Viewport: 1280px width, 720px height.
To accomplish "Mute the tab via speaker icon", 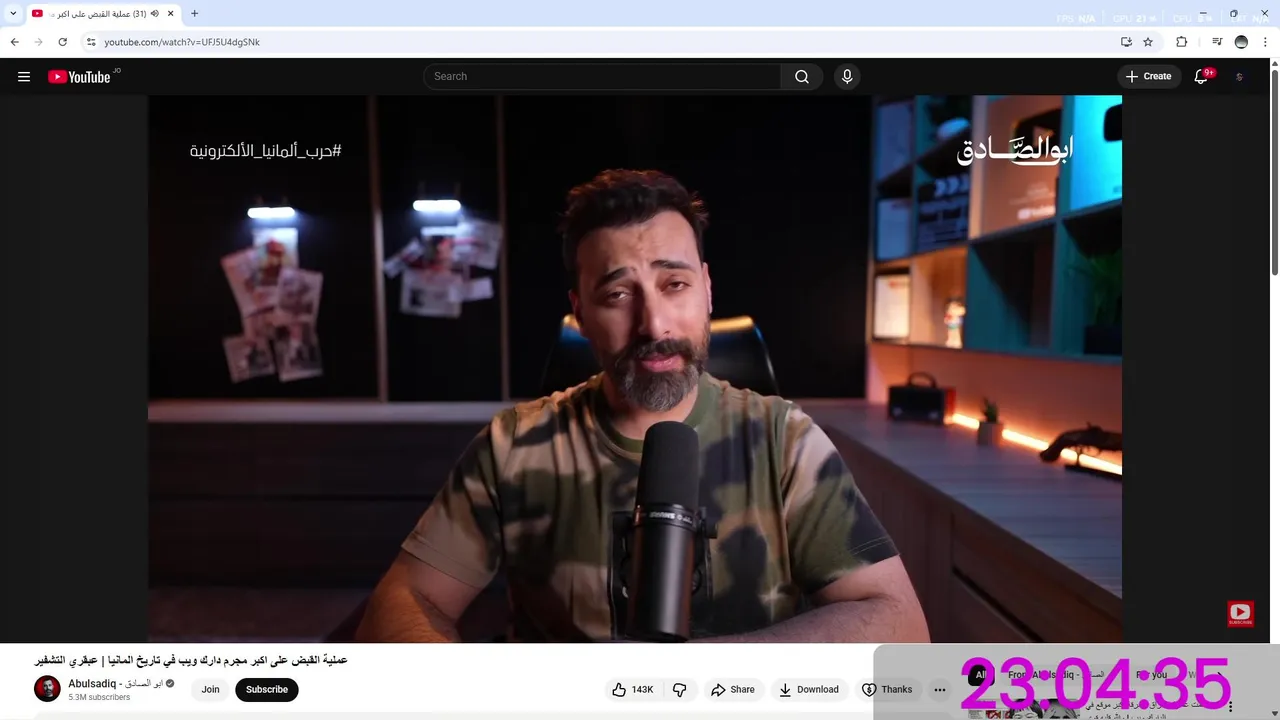I will 155,14.
